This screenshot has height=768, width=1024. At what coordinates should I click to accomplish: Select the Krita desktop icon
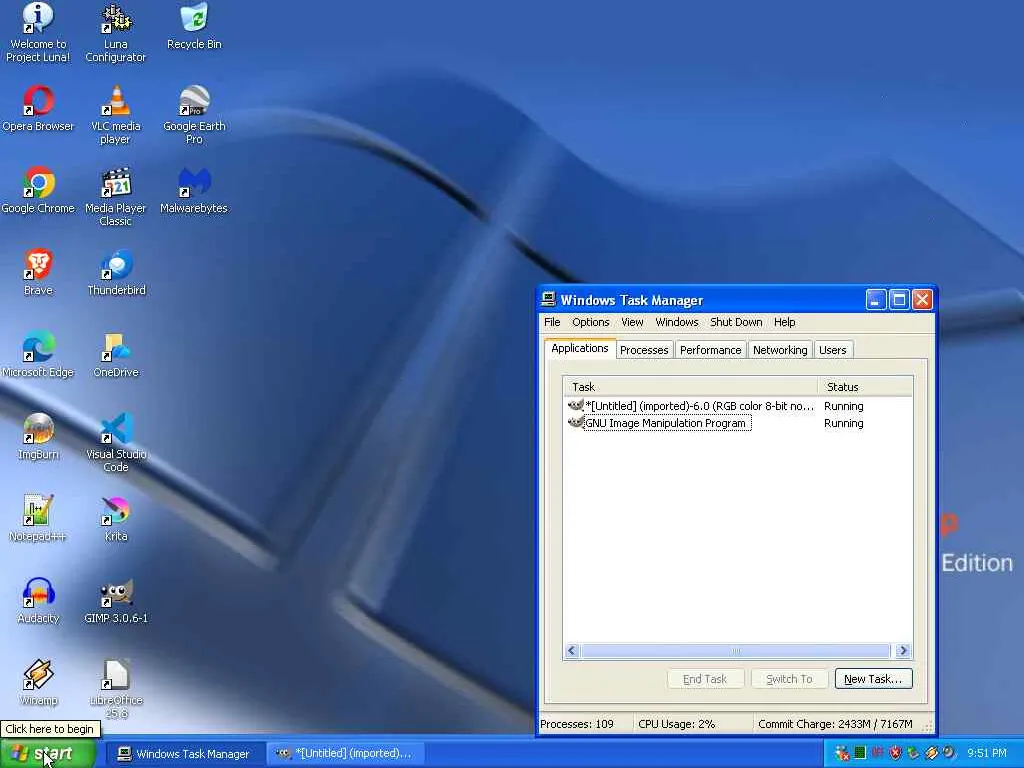[116, 519]
